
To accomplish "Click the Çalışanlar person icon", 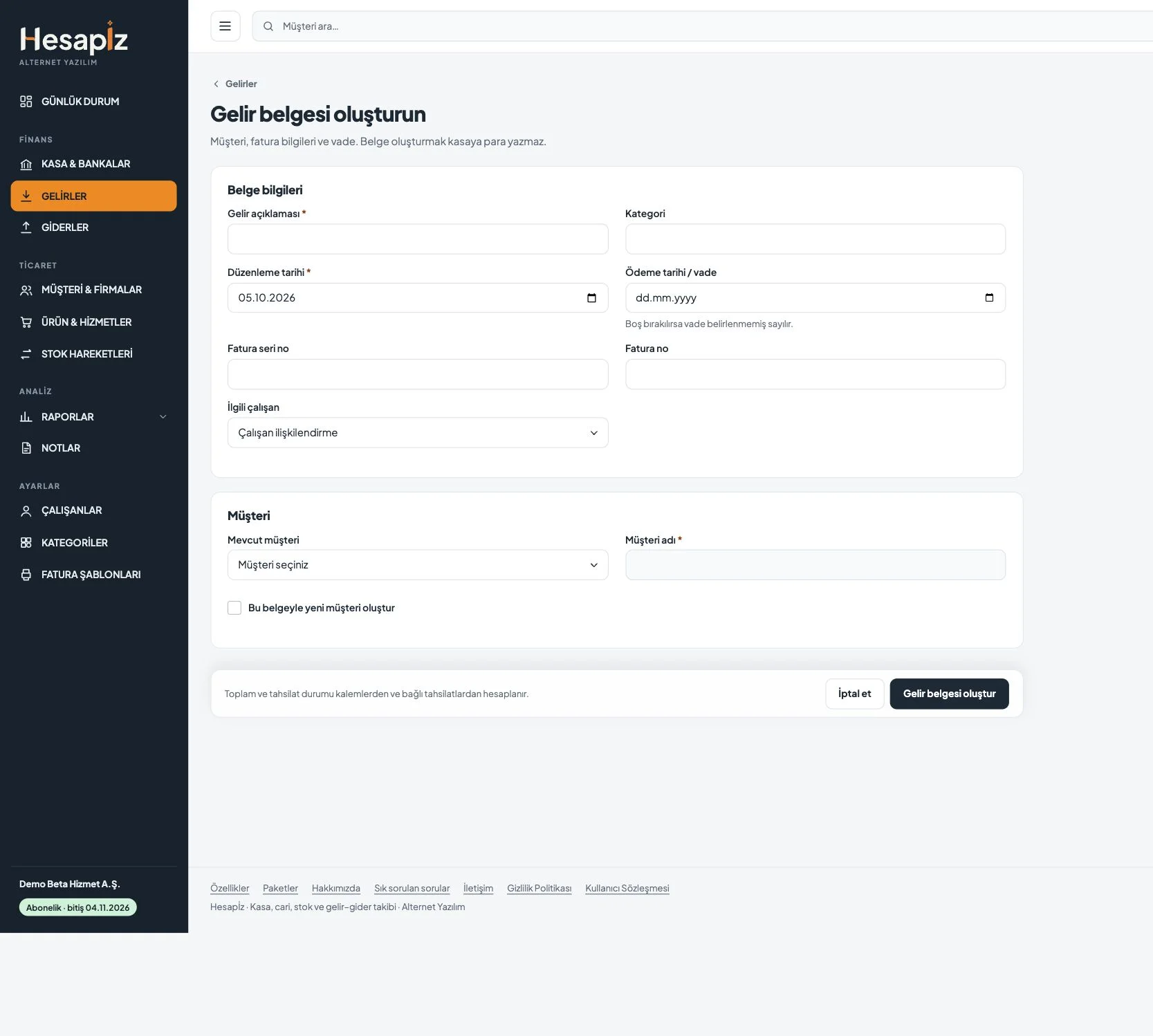I will (x=26, y=511).
